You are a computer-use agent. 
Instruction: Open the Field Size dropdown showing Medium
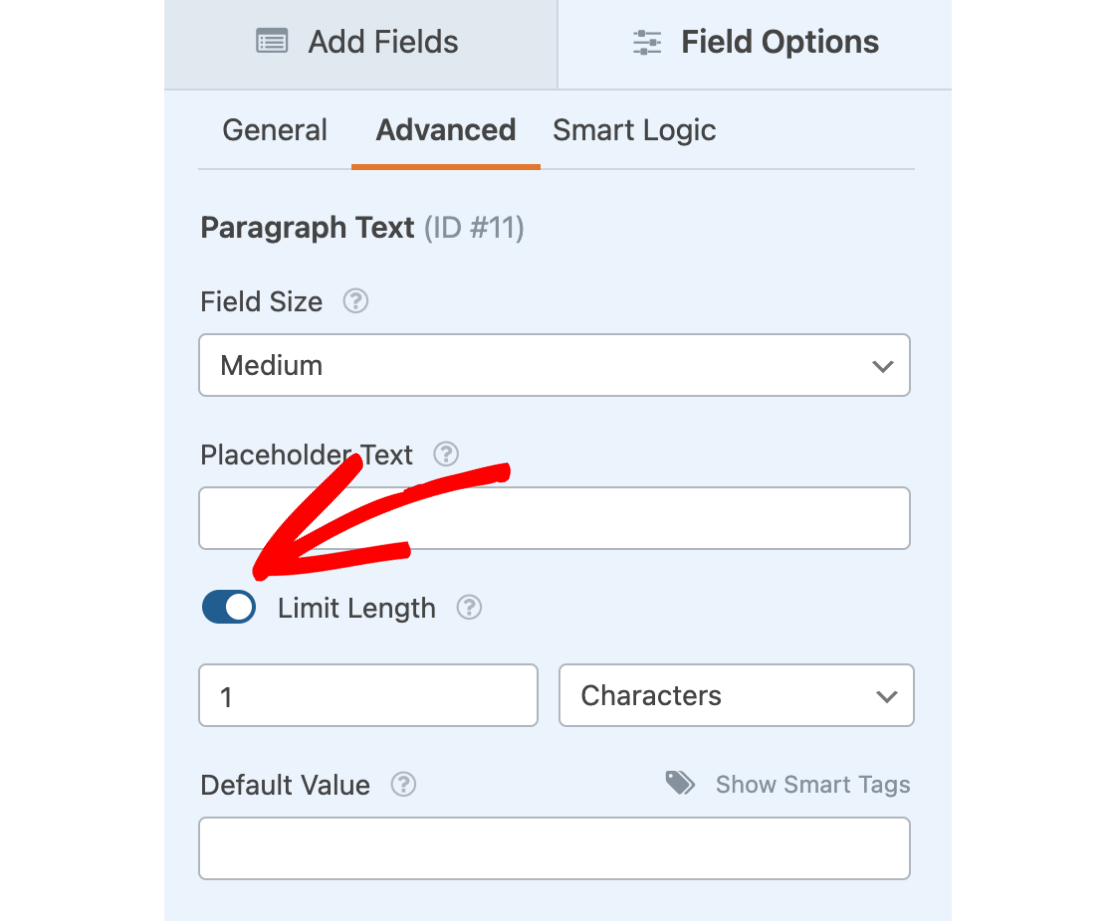[555, 366]
